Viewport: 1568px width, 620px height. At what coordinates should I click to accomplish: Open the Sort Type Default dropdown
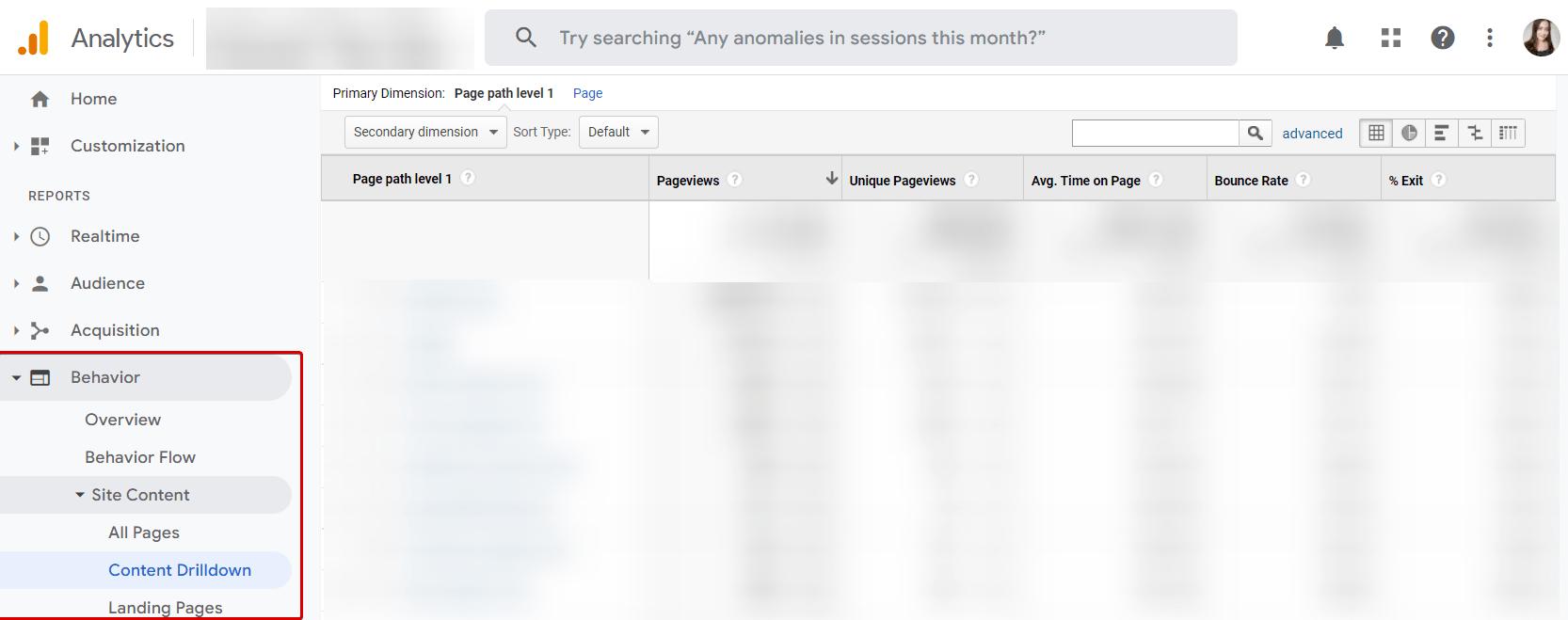click(x=617, y=132)
